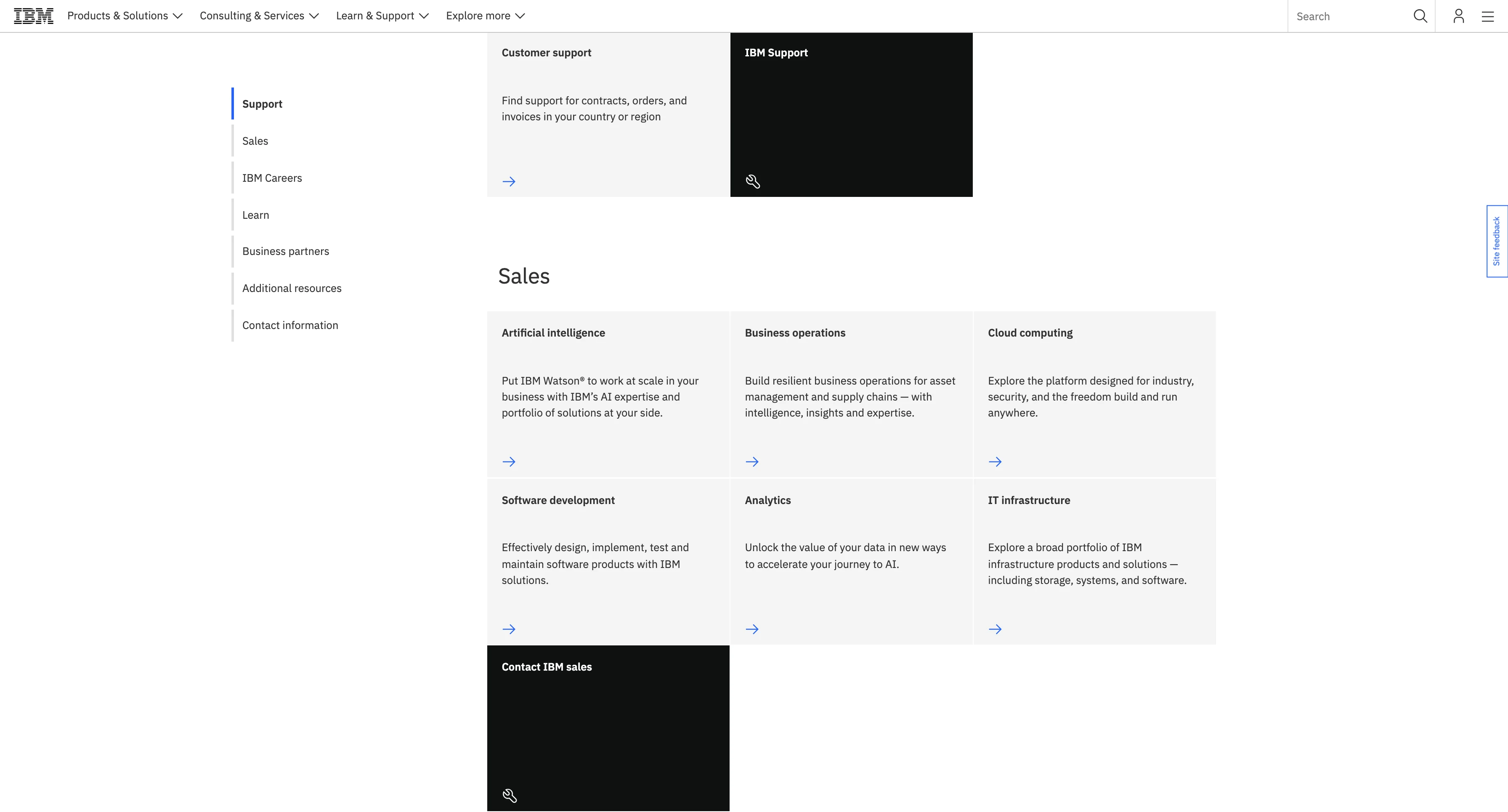Click the arrow on Business operations card
The height and width of the screenshot is (812, 1508).
tap(752, 462)
